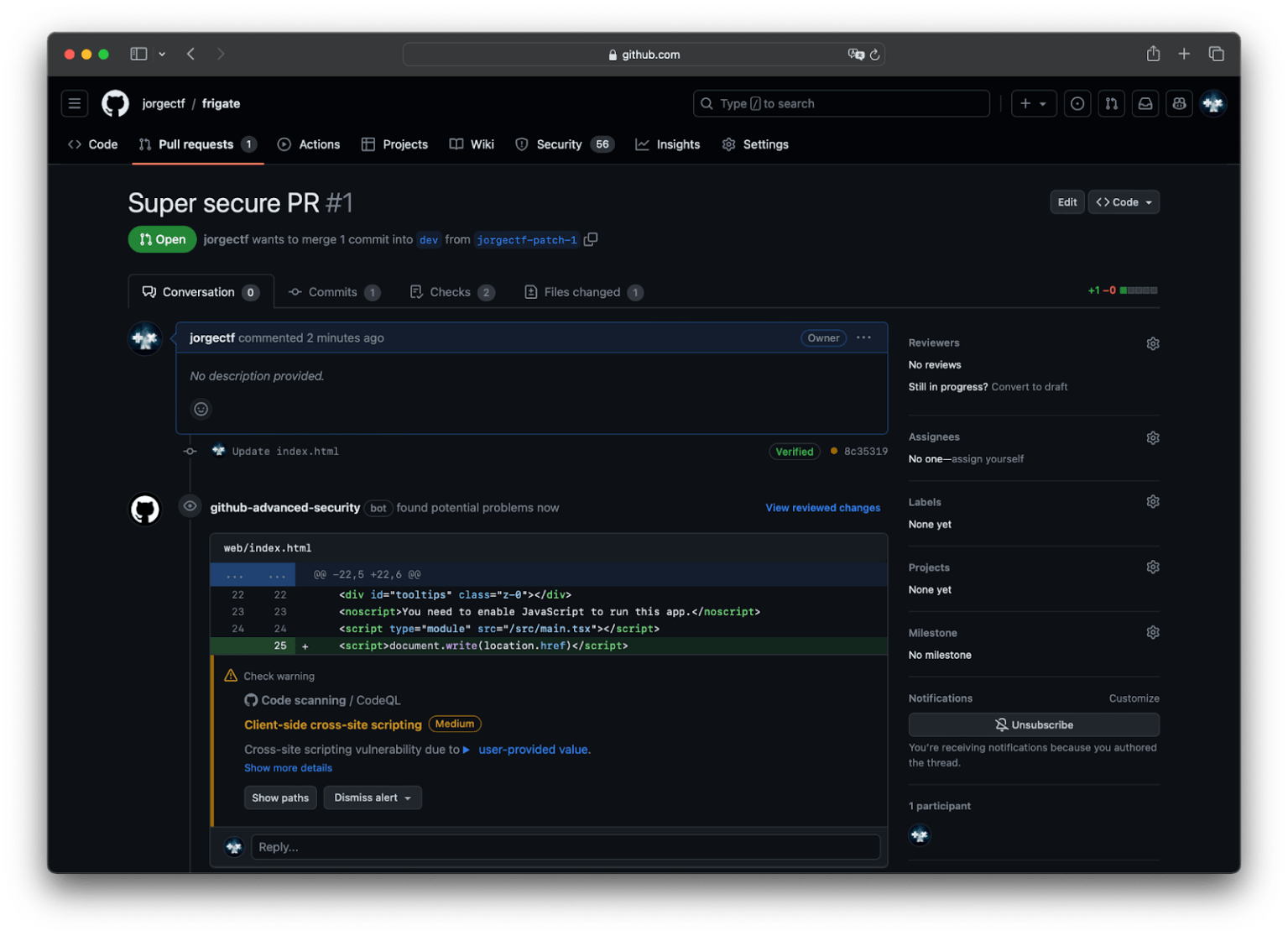
Task: Open the pull requests icon in header
Action: coord(1111,103)
